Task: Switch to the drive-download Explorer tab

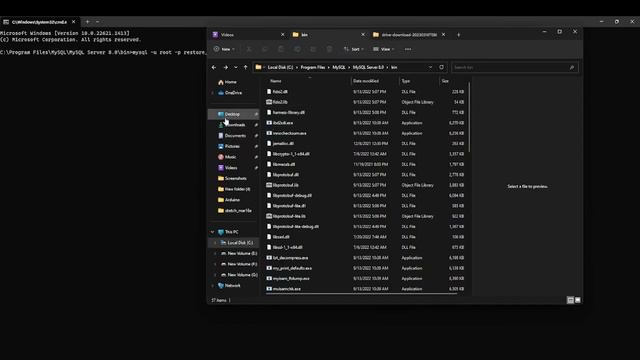Action: [409, 35]
